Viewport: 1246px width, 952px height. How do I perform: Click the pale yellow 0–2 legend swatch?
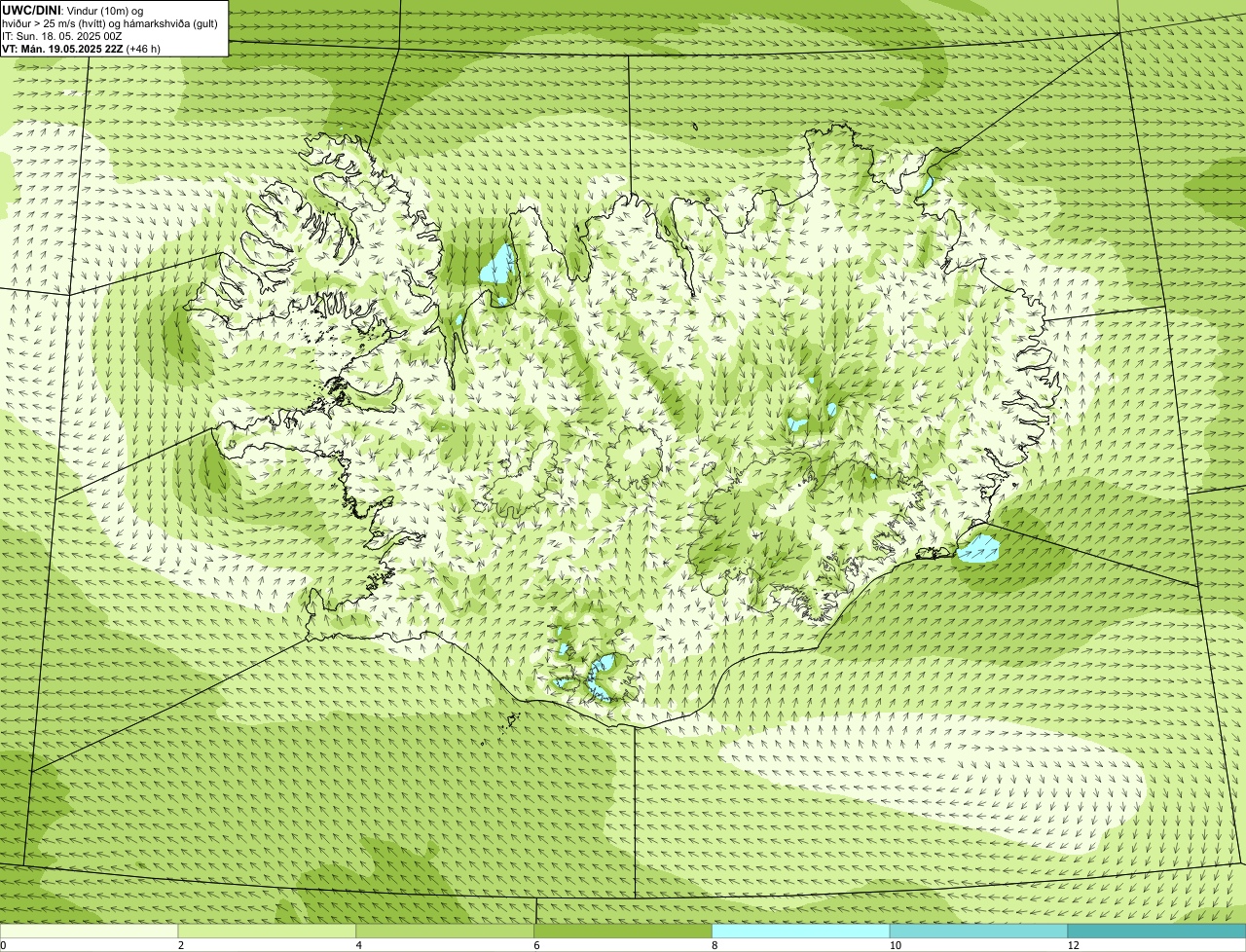coord(89,931)
